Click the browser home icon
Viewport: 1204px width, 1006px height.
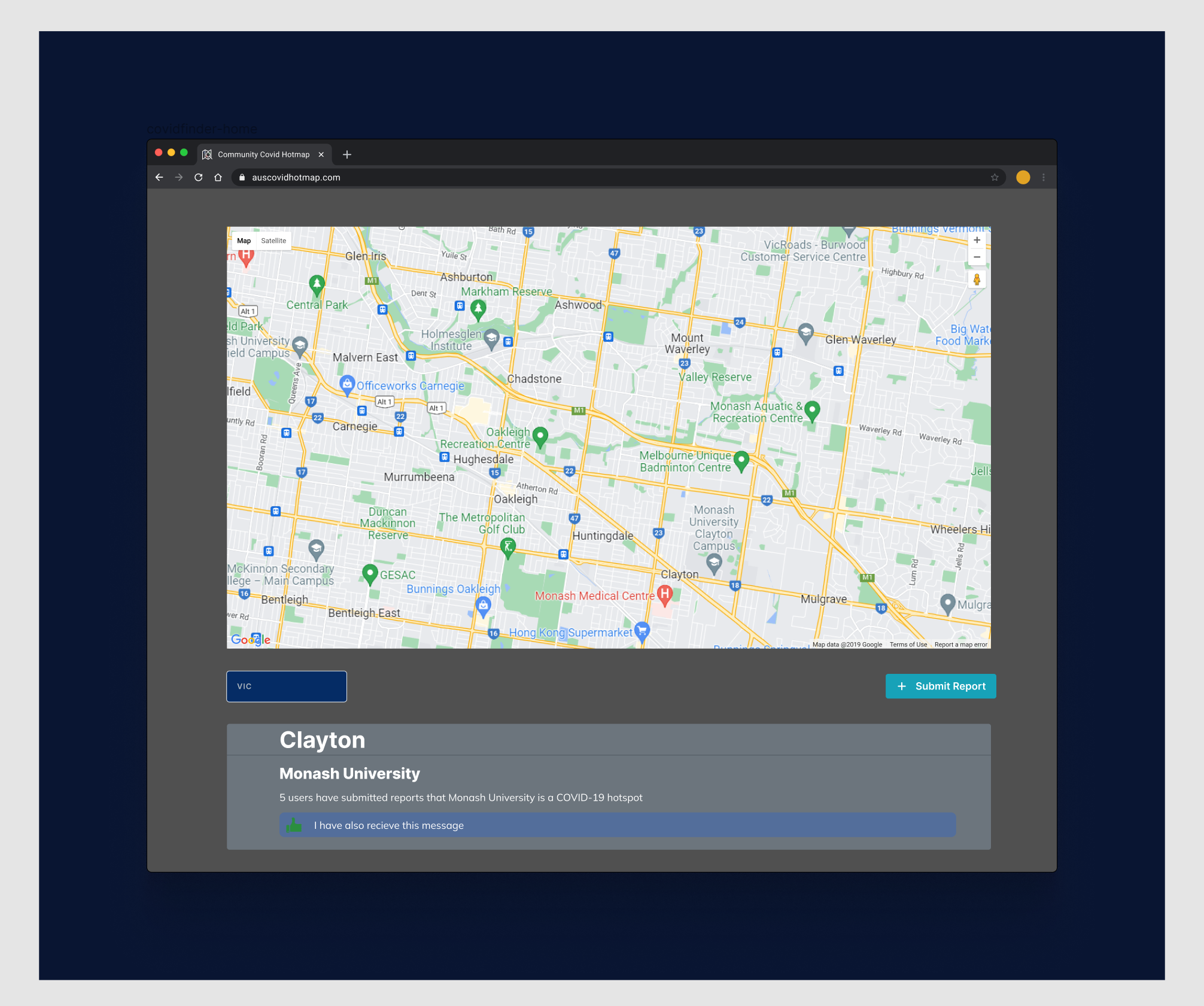tap(218, 177)
